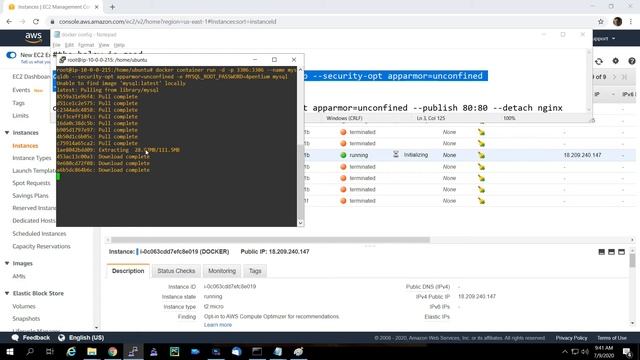Go to the next page of instances
This screenshot has height=360, width=640.
coord(615,77)
